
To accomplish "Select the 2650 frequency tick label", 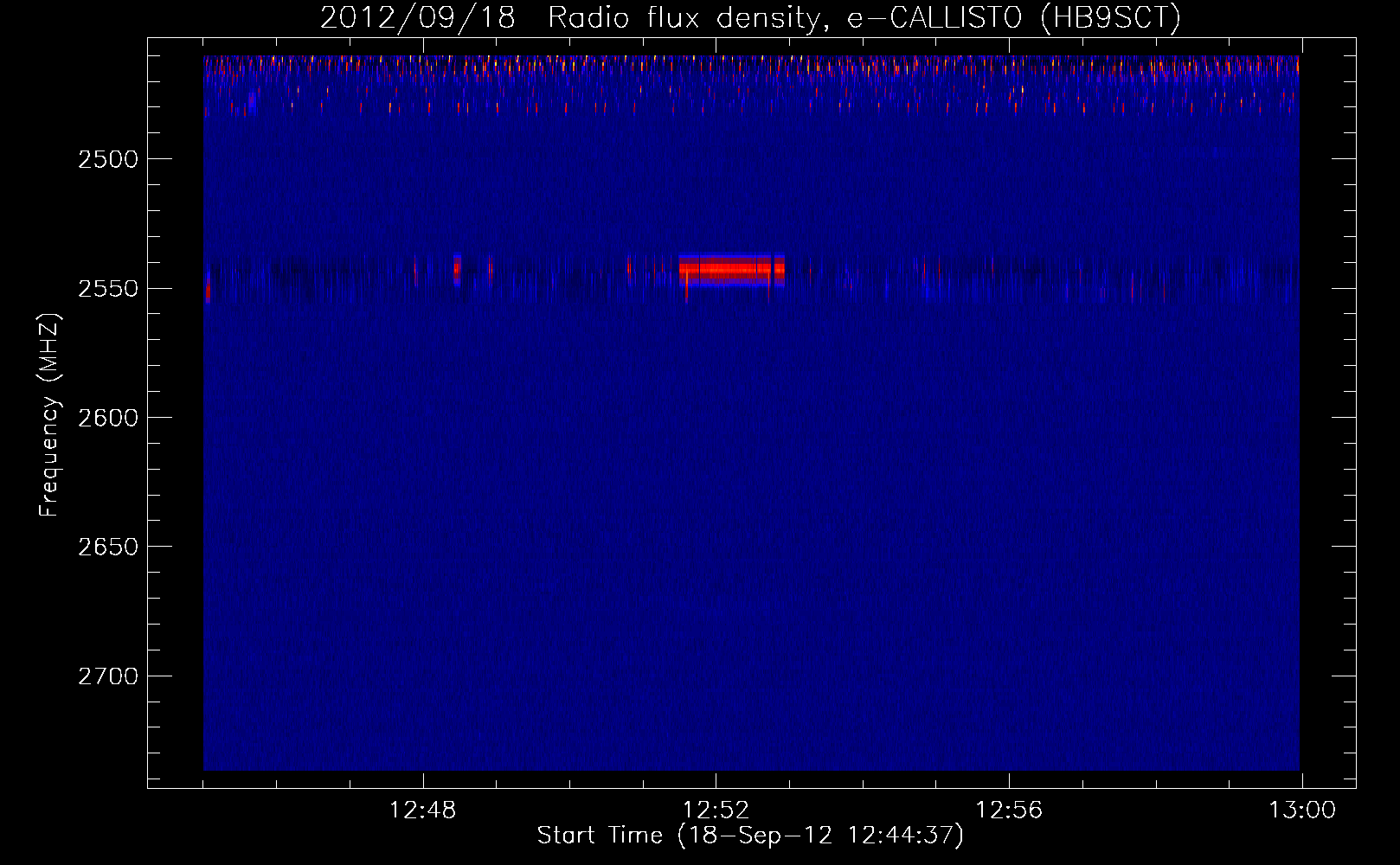I will [107, 547].
